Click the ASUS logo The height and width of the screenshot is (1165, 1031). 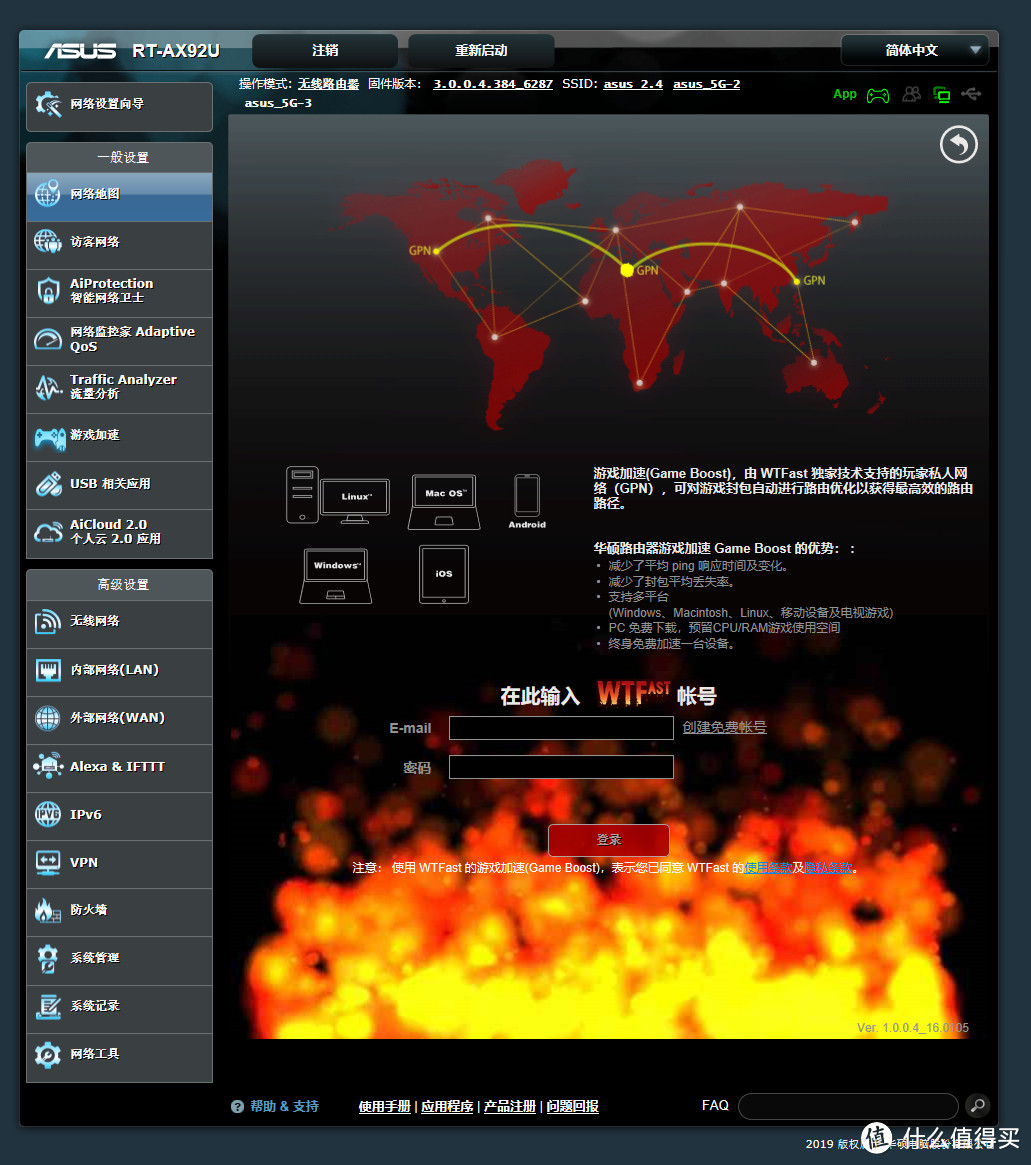click(80, 51)
